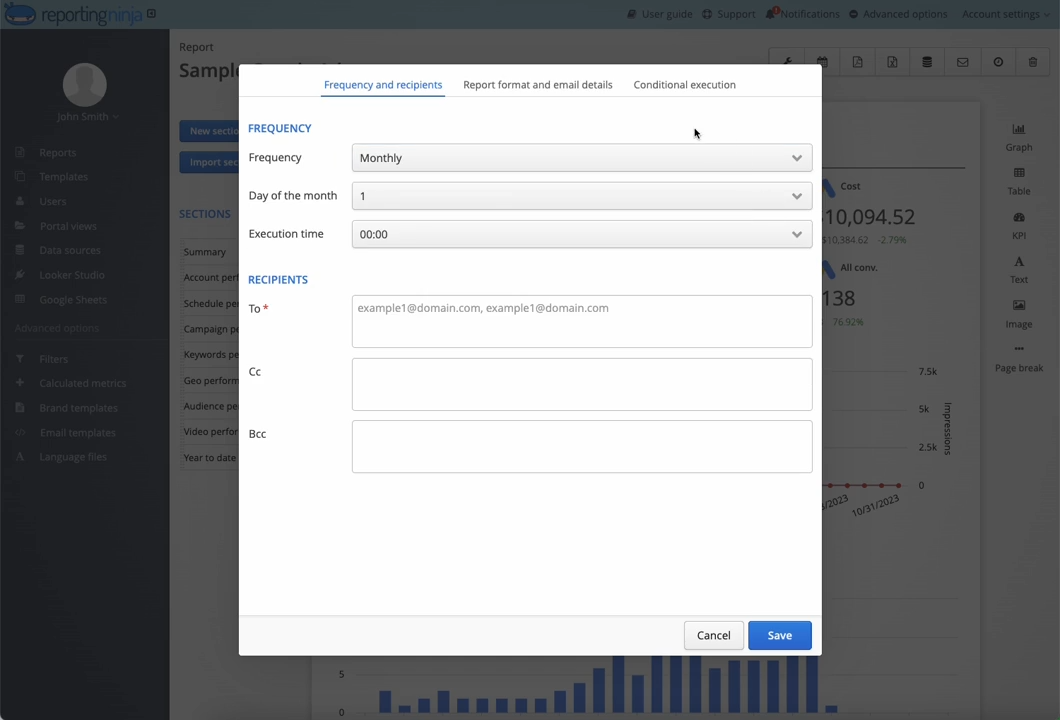Viewport: 1060px width, 720px height.
Task: Click into the To recipients field
Action: coord(581,321)
